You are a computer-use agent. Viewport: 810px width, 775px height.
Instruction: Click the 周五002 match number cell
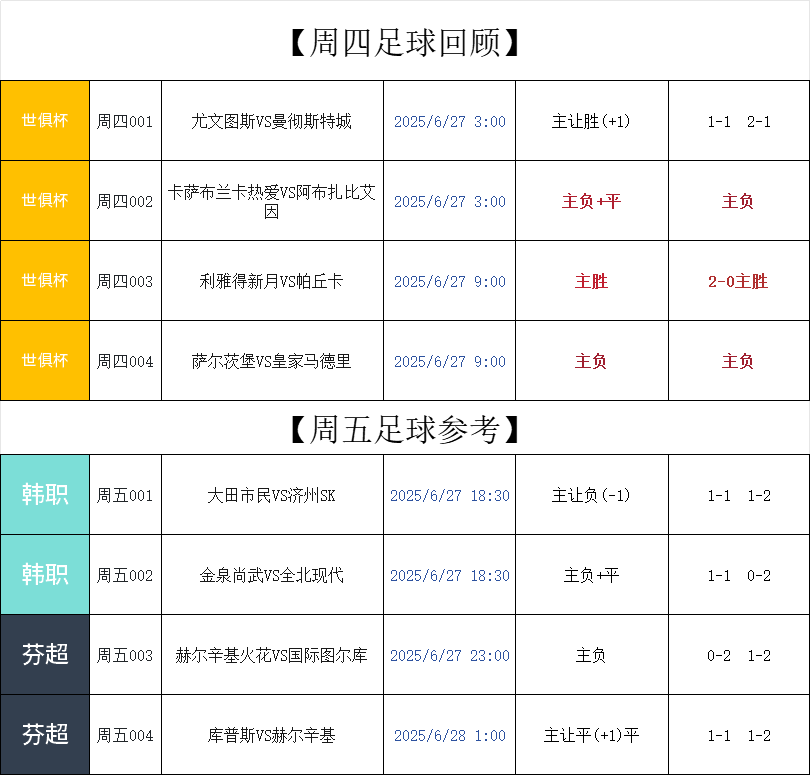pos(126,575)
